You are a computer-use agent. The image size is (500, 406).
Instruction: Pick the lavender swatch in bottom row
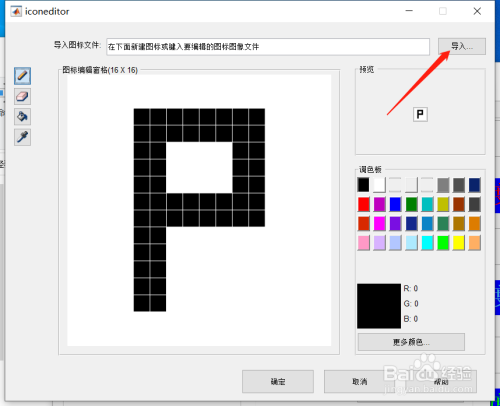click(x=379, y=243)
